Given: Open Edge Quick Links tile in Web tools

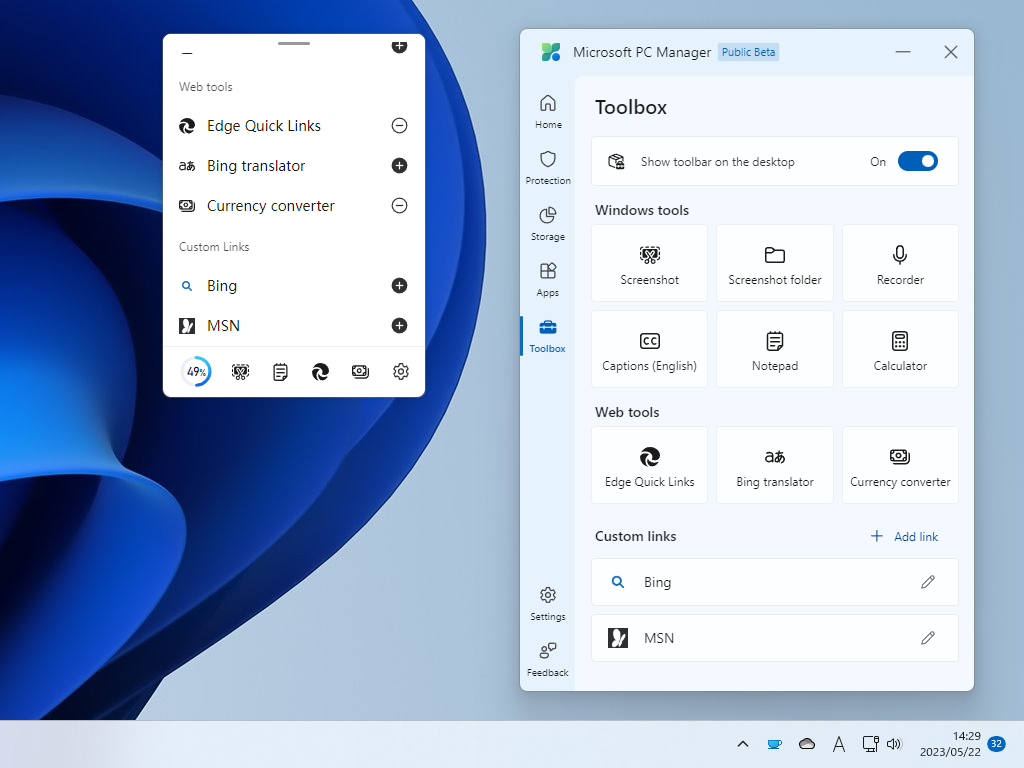Looking at the screenshot, I should pyautogui.click(x=649, y=465).
